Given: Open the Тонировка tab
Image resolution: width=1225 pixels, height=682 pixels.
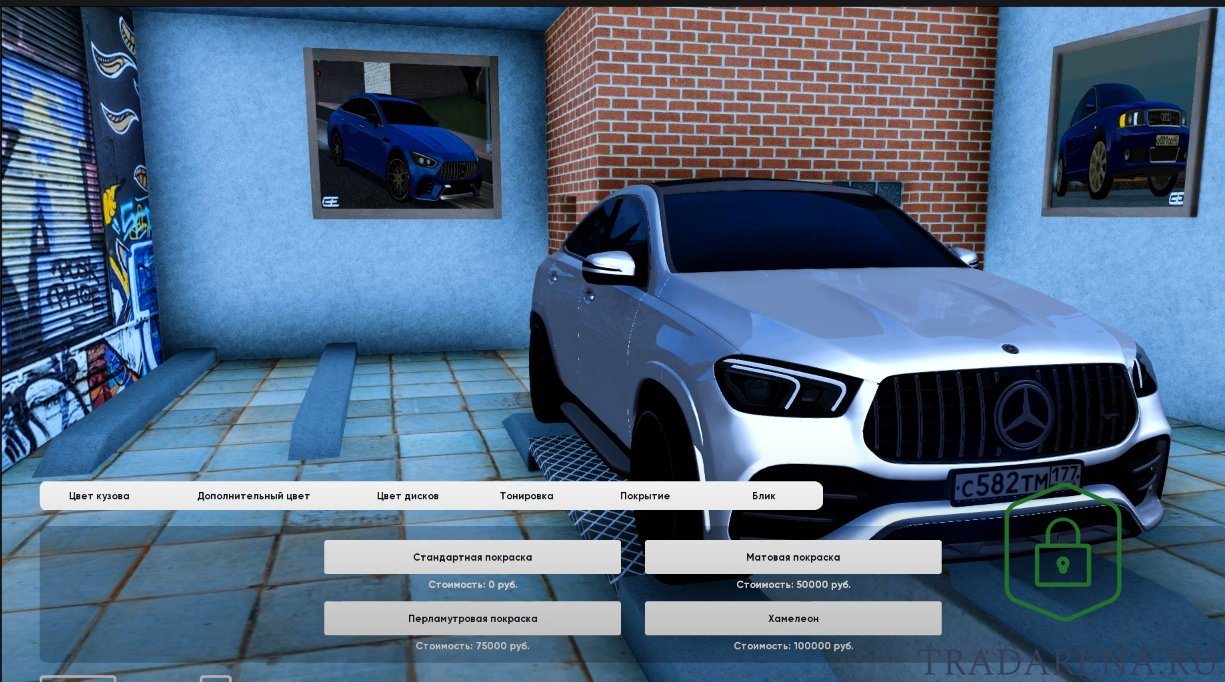Looking at the screenshot, I should 526,496.
